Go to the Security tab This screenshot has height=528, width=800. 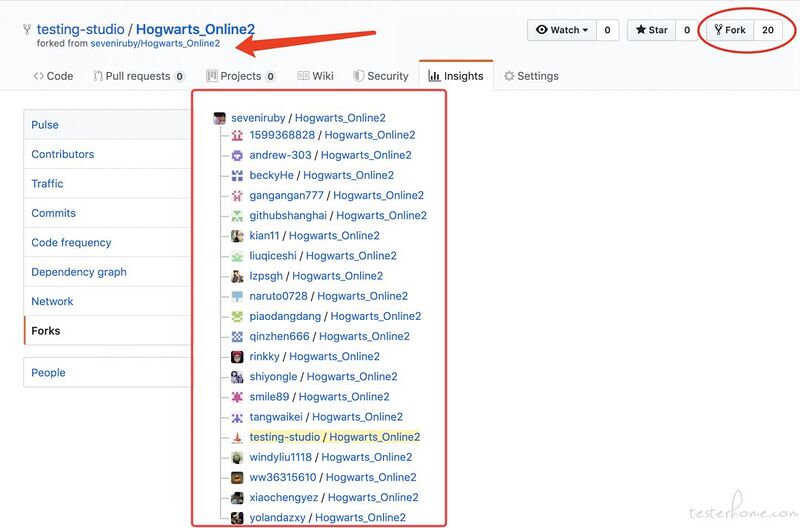tap(381, 76)
